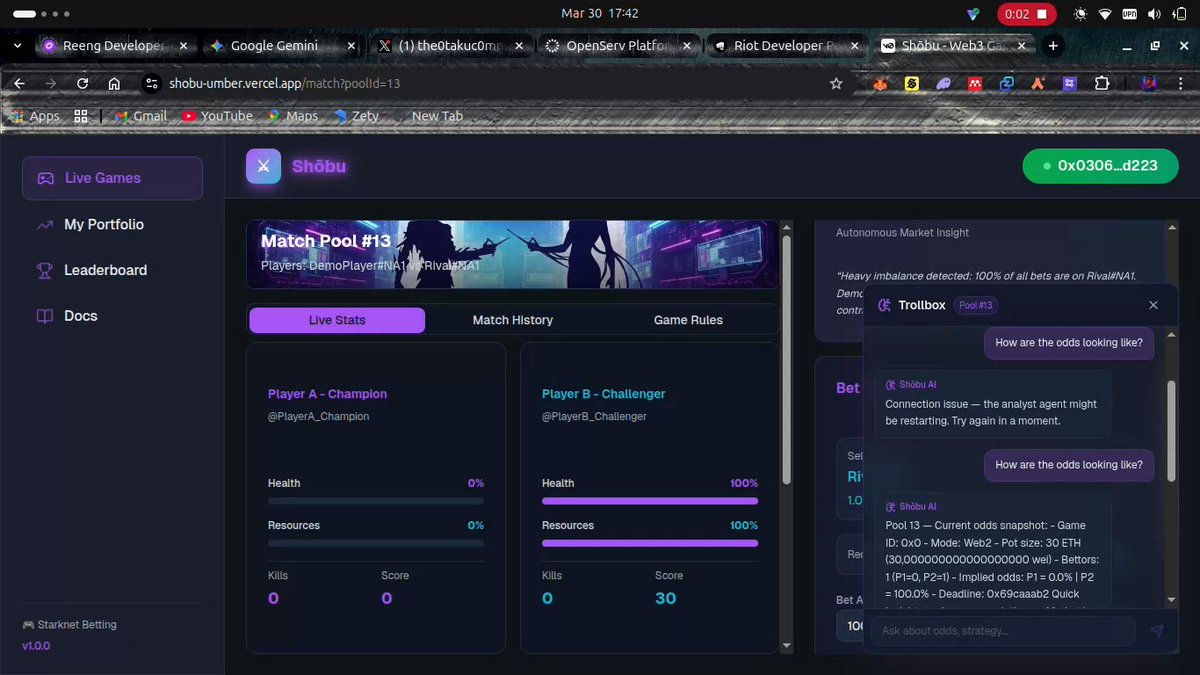View site information icon in the address bar

[x=152, y=84]
